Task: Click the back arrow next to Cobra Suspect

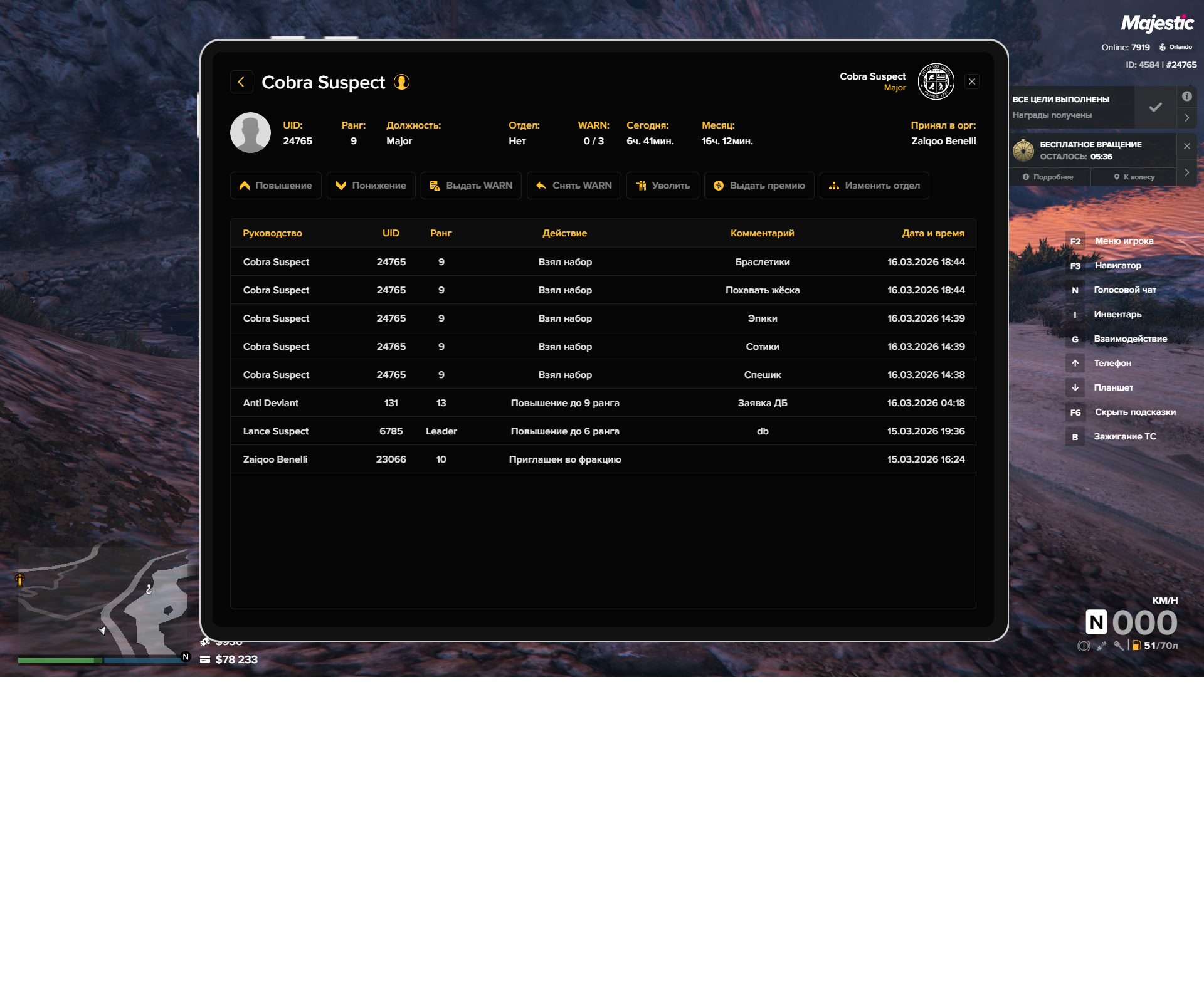Action: pyautogui.click(x=241, y=82)
